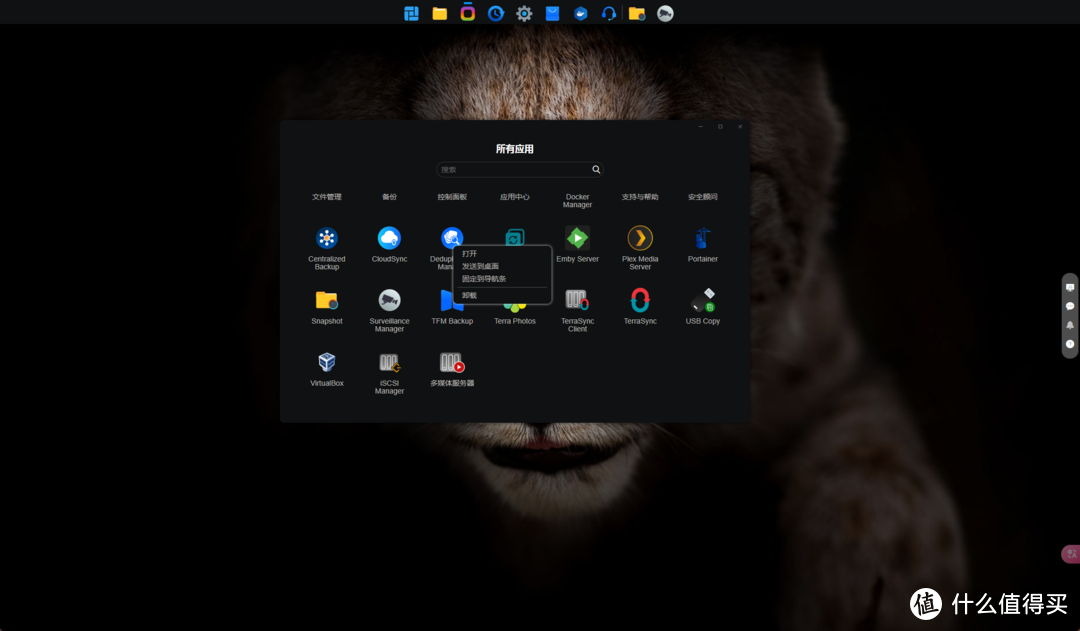Click the 搜索 search input field

click(x=512, y=170)
